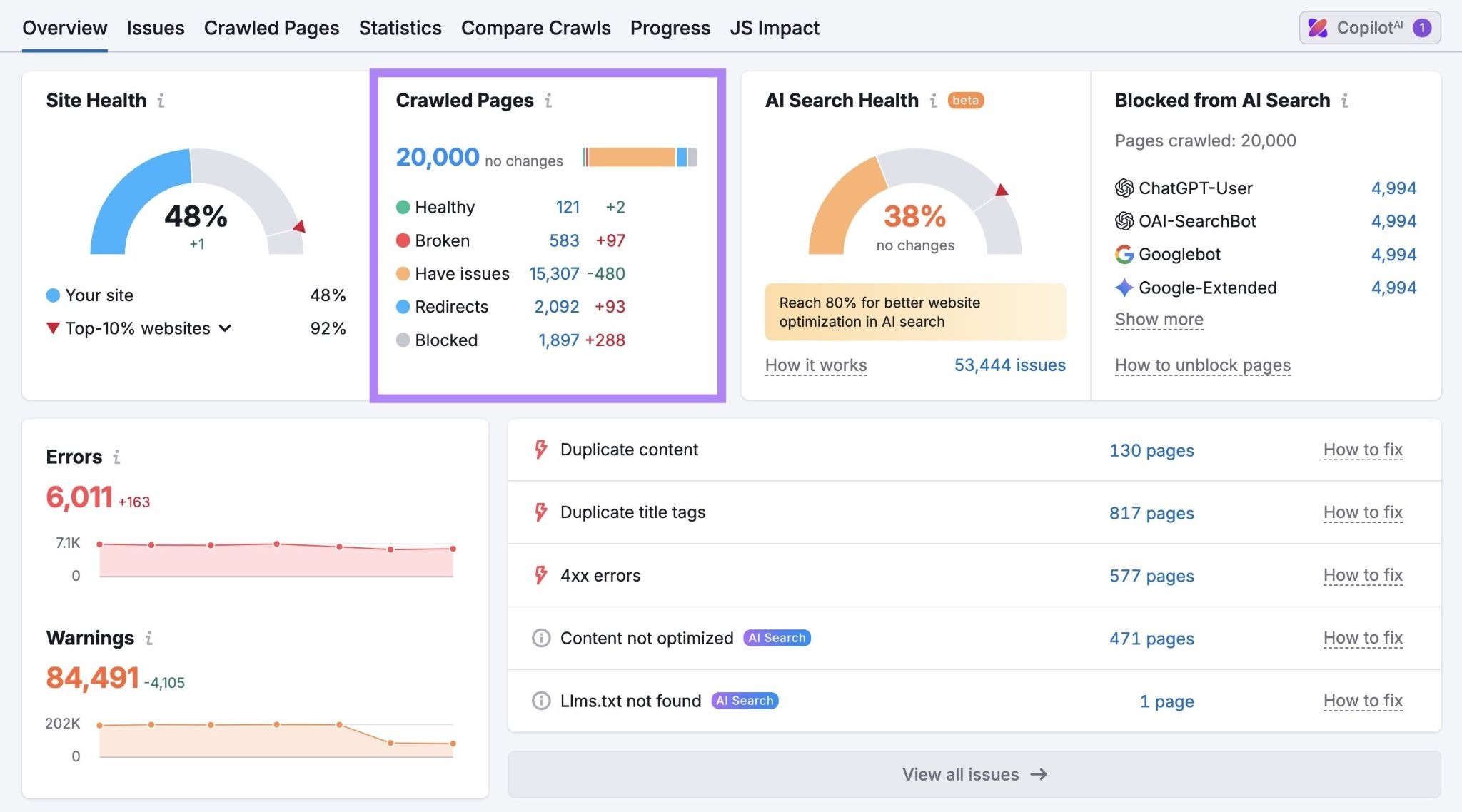
Task: Click the Errors section info icon
Action: [x=117, y=457]
